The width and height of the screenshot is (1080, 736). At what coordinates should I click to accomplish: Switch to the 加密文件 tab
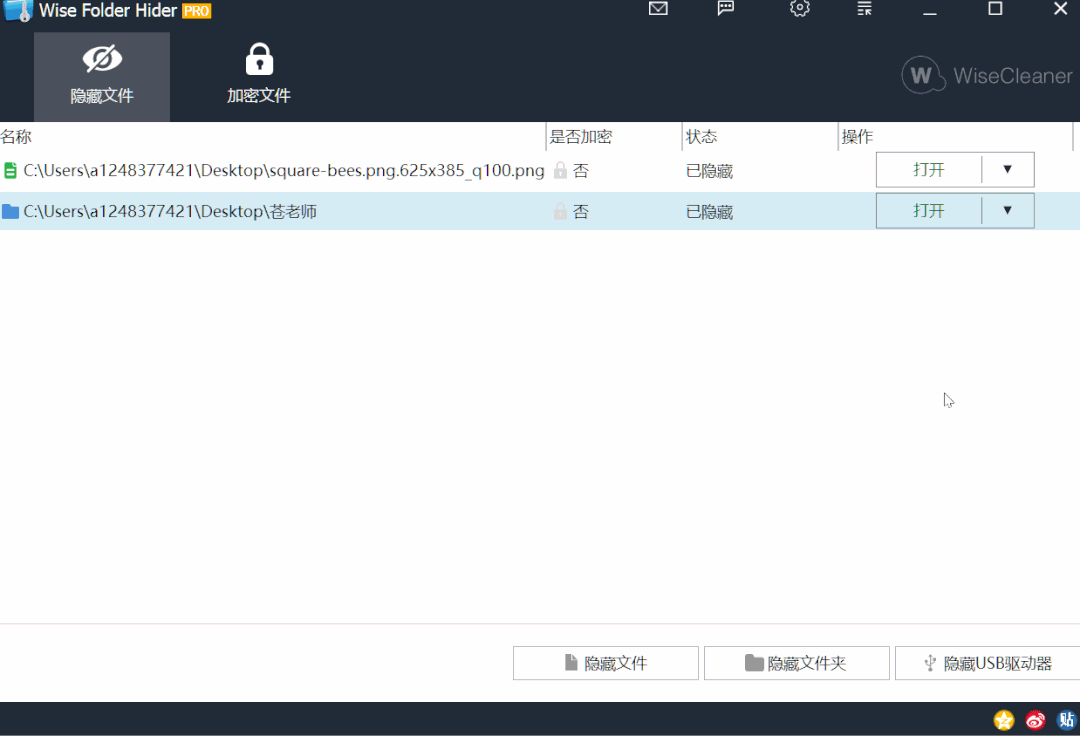(x=259, y=77)
